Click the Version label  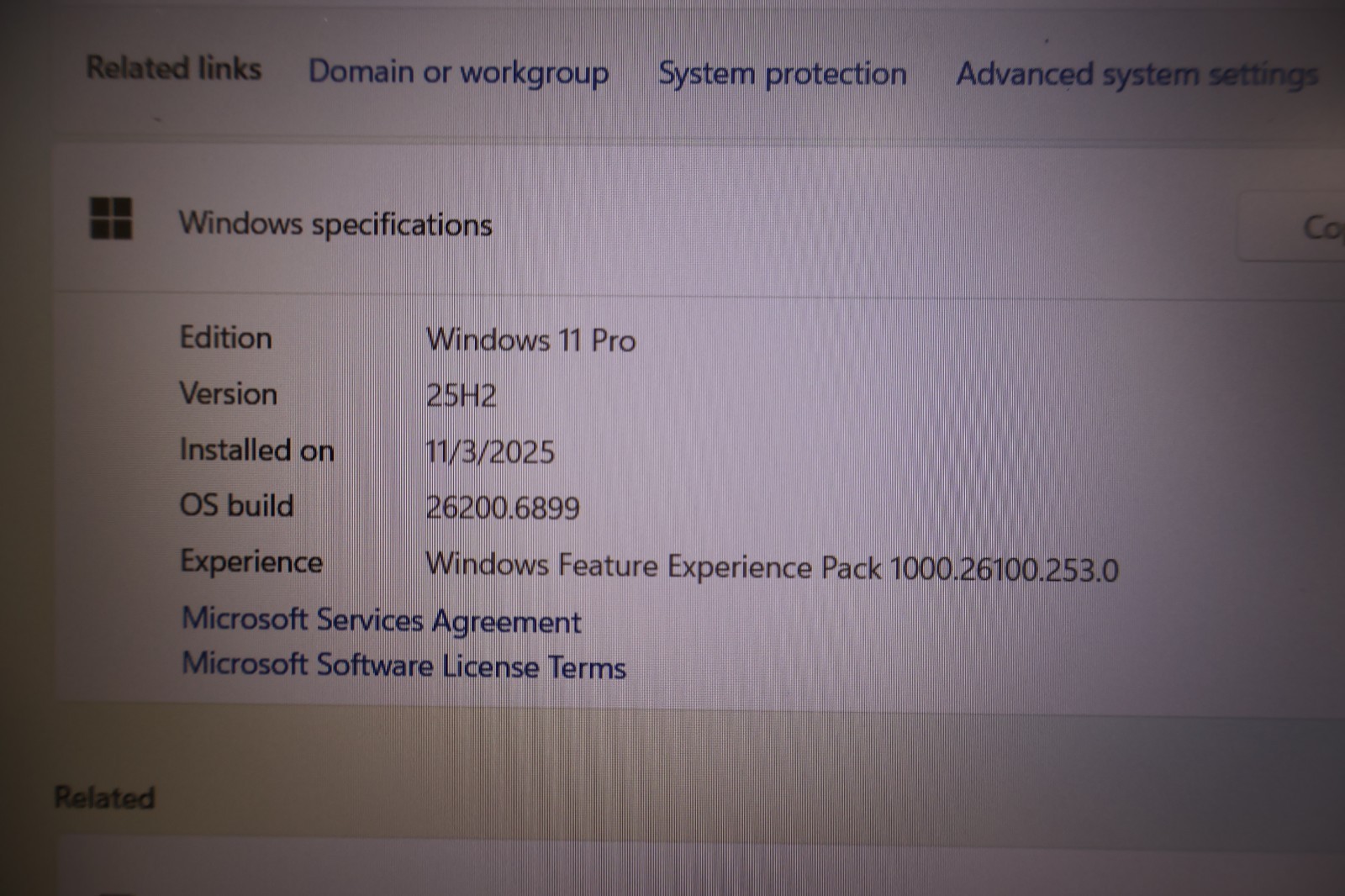pos(228,393)
